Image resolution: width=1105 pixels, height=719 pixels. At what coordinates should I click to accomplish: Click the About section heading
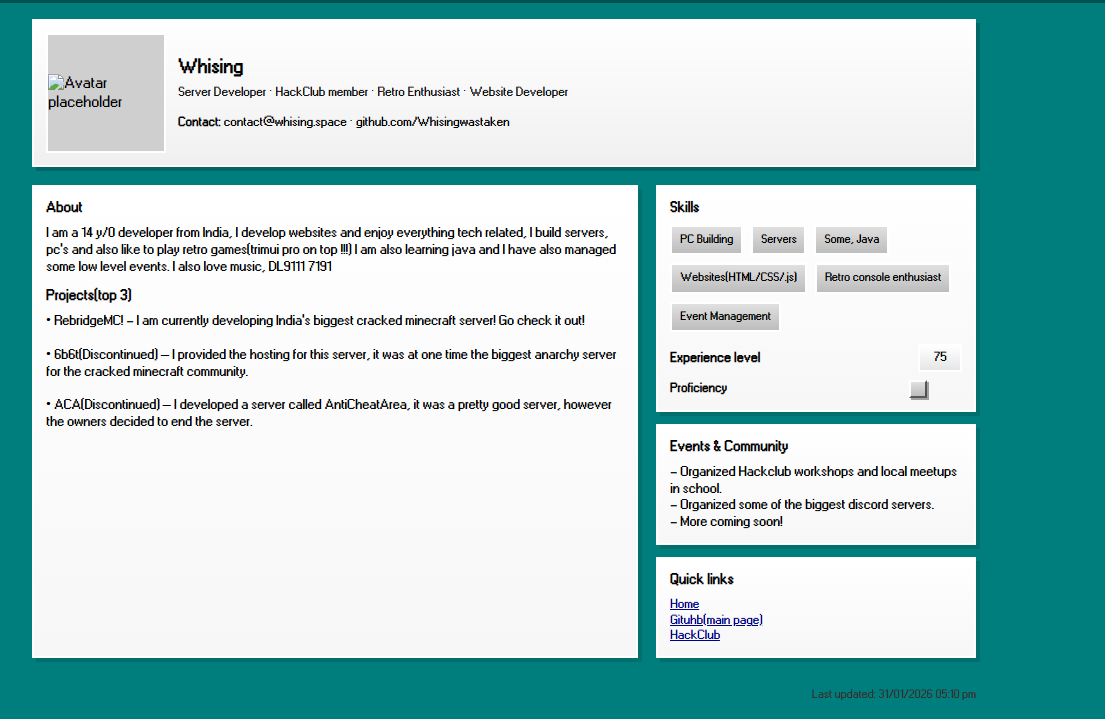pyautogui.click(x=64, y=207)
